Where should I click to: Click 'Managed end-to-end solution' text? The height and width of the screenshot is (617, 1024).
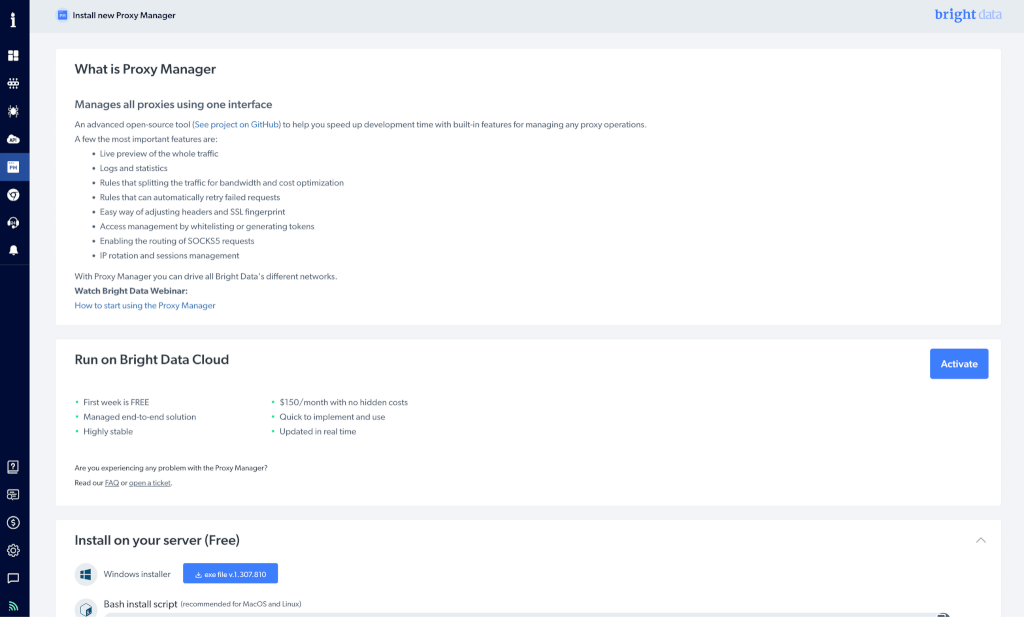(x=139, y=417)
